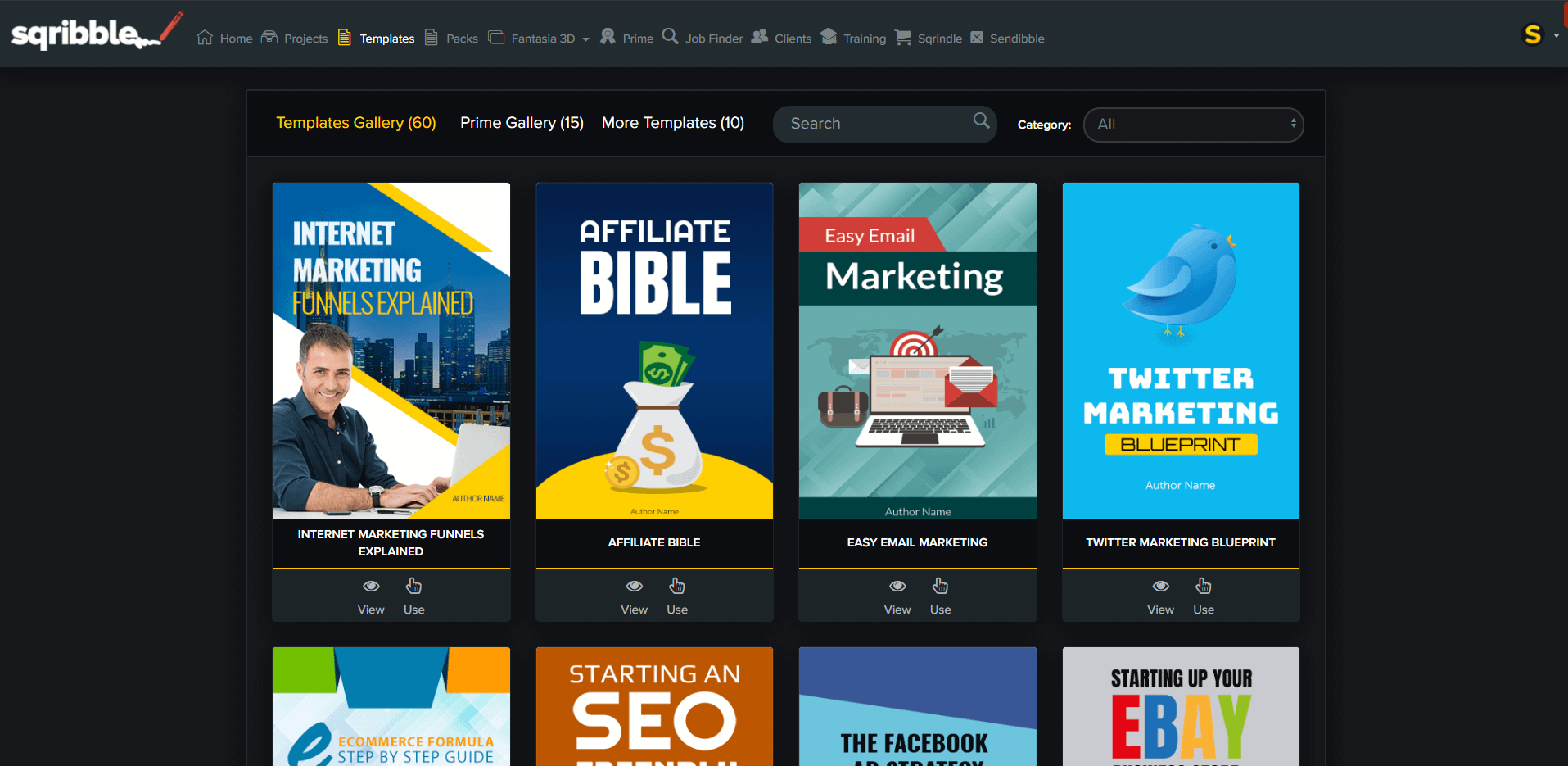
Task: Click Use hand icon for Internet Marketing Funnels
Action: click(414, 586)
